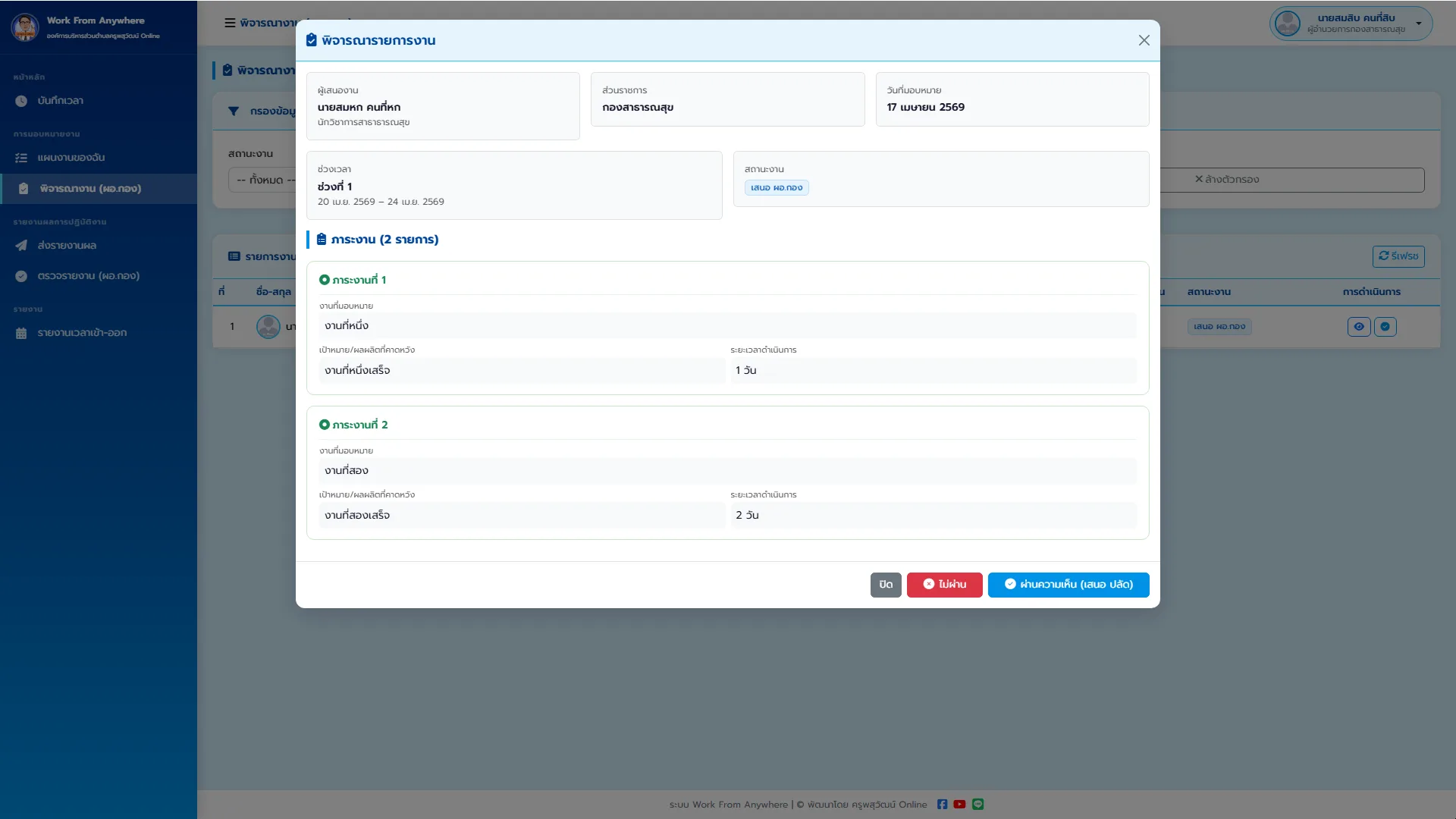Click the user avatar in table row
The width and height of the screenshot is (1456, 819).
point(268,327)
